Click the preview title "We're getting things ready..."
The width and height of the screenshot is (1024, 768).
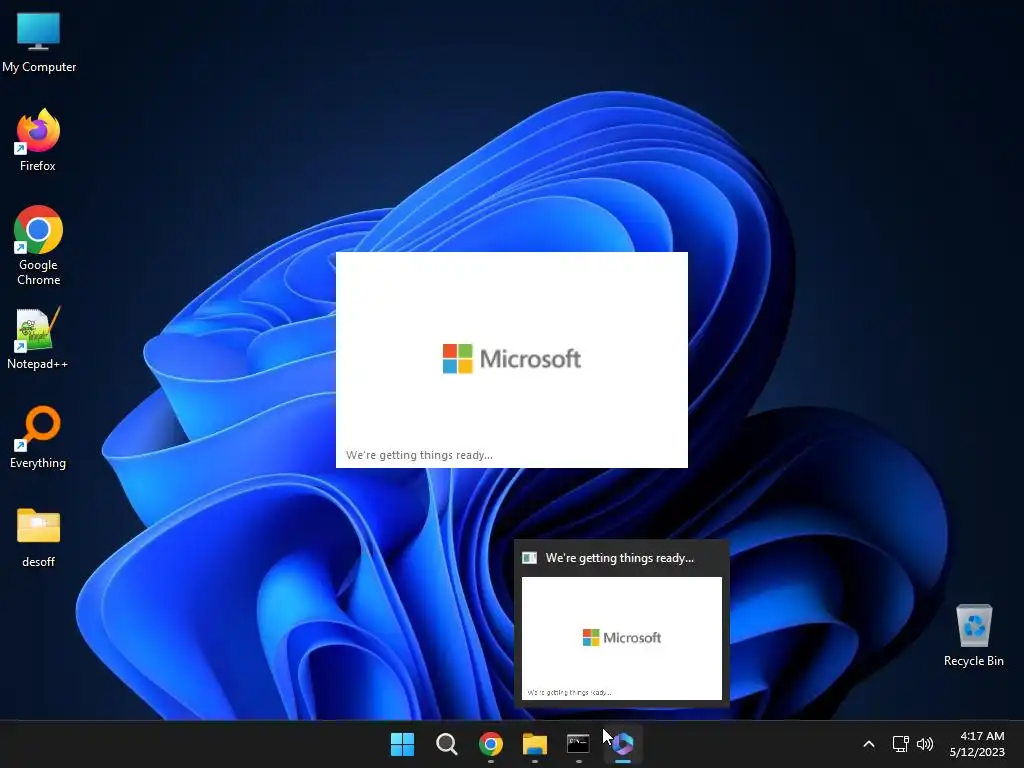pos(620,558)
